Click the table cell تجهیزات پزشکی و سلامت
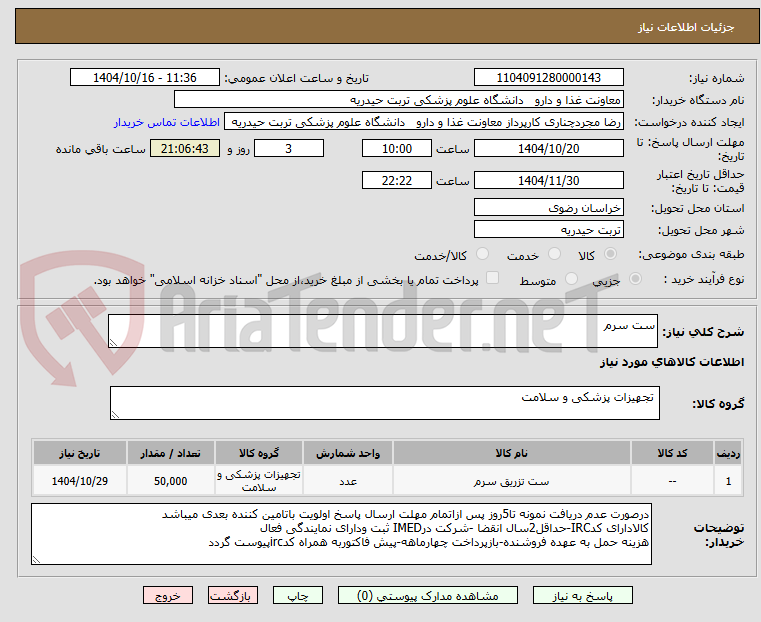The image size is (761, 622). [x=259, y=481]
